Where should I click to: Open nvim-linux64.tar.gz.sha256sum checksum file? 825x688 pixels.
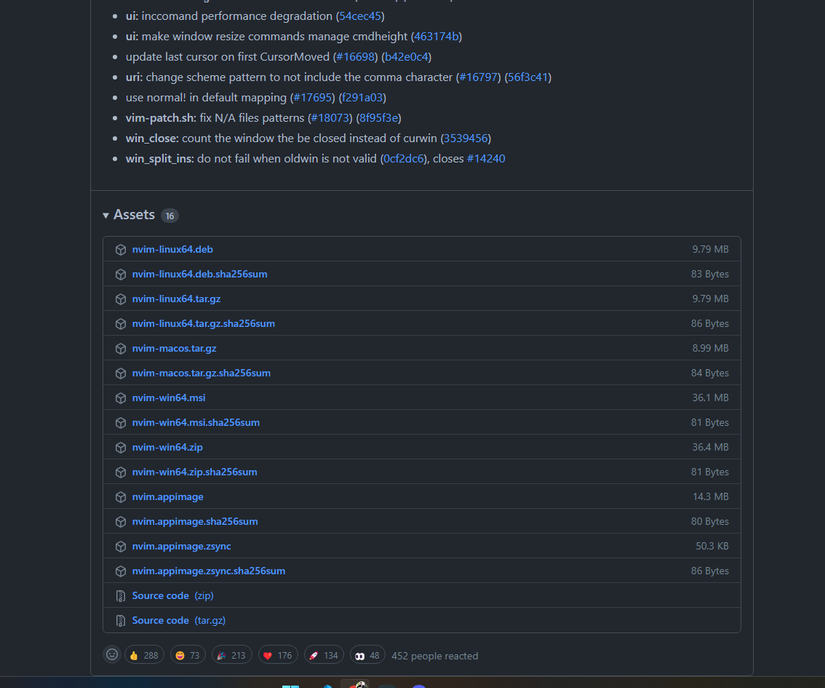pyautogui.click(x=203, y=323)
